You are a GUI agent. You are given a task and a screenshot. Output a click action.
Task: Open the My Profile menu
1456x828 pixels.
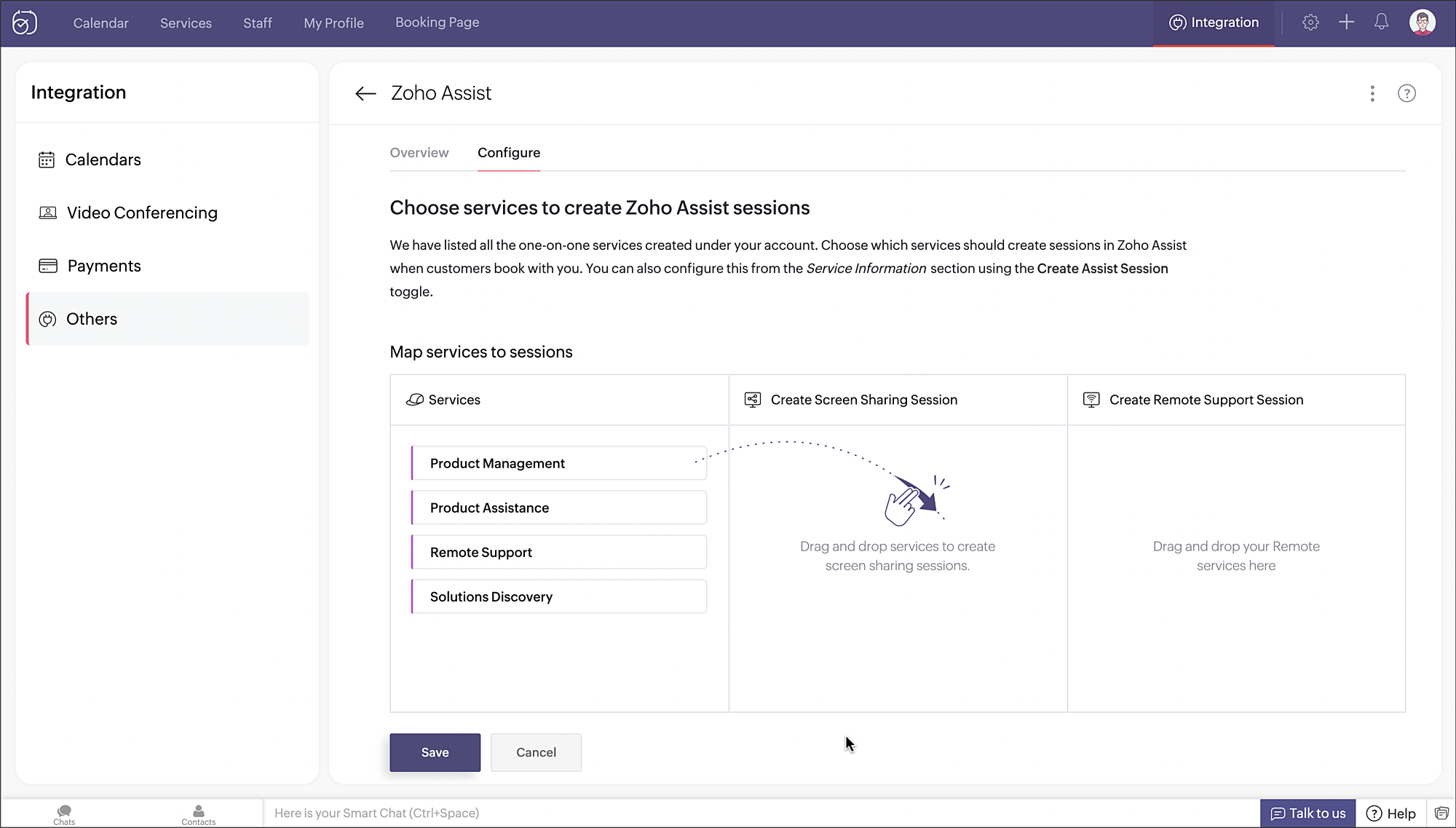333,23
